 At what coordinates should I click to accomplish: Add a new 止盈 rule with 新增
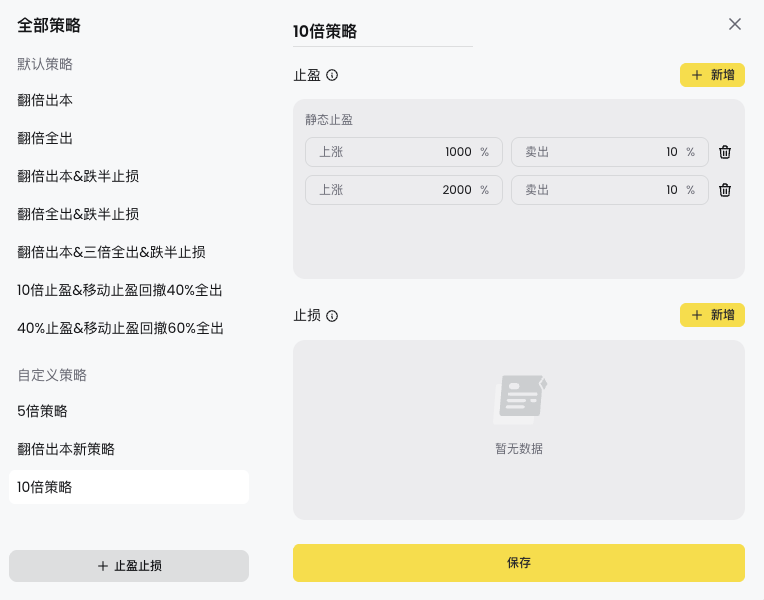click(x=712, y=75)
